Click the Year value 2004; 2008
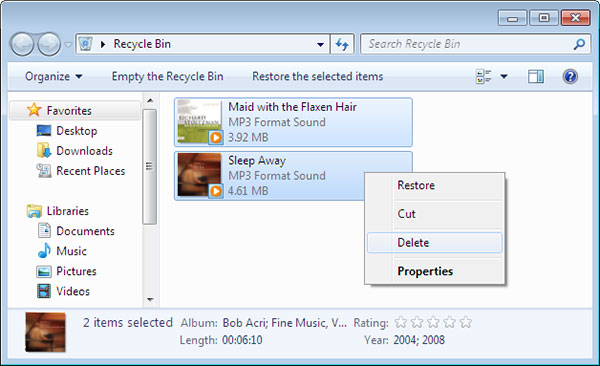 click(419, 340)
